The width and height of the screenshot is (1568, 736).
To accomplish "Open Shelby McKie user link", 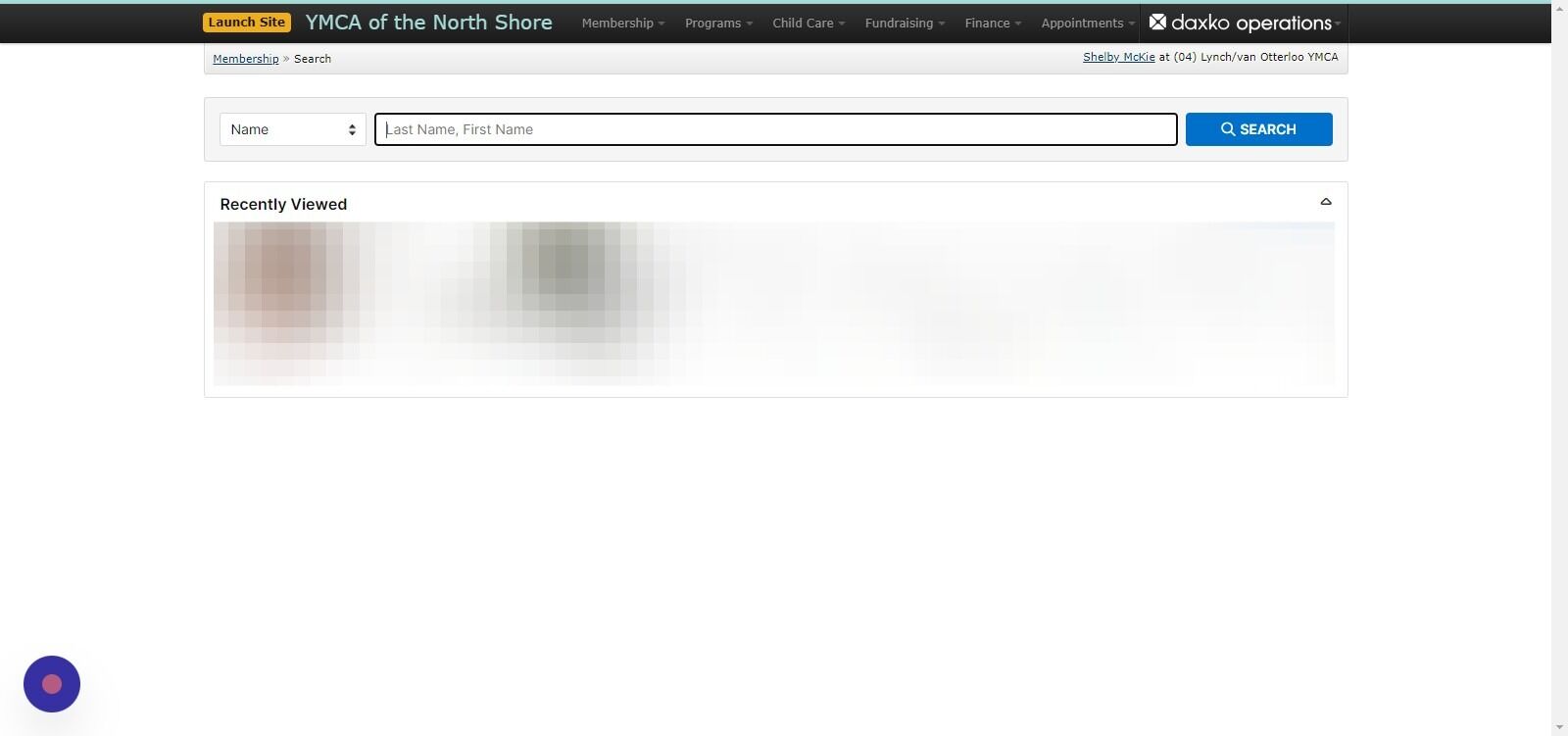I will [1118, 57].
